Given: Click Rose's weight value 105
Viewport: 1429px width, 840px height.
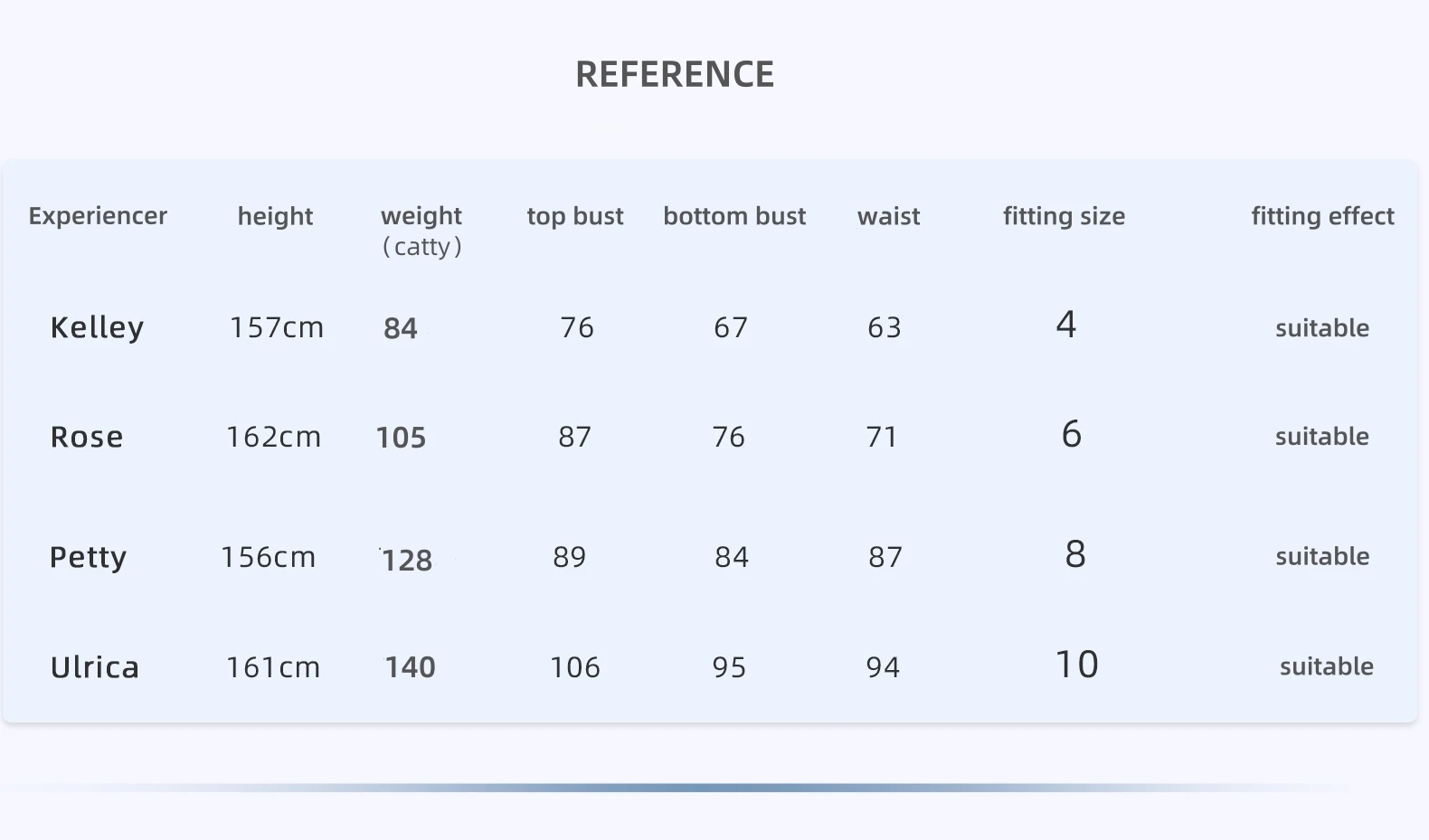Looking at the screenshot, I should (401, 438).
